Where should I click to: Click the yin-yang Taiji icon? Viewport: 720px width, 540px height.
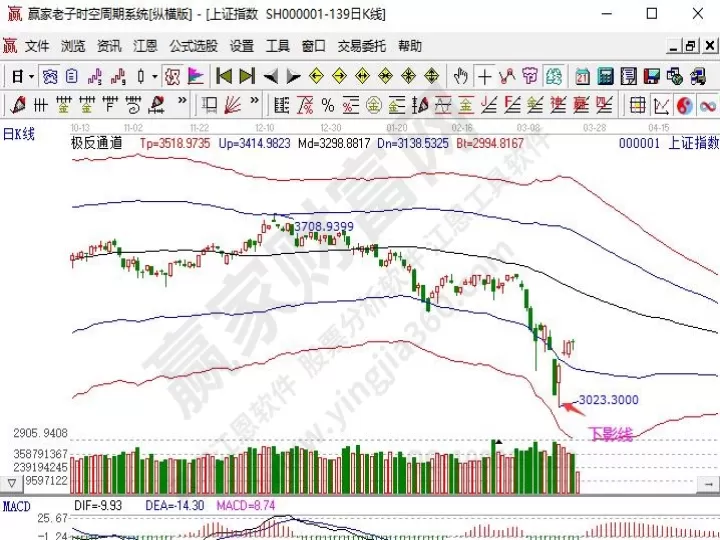click(x=684, y=106)
